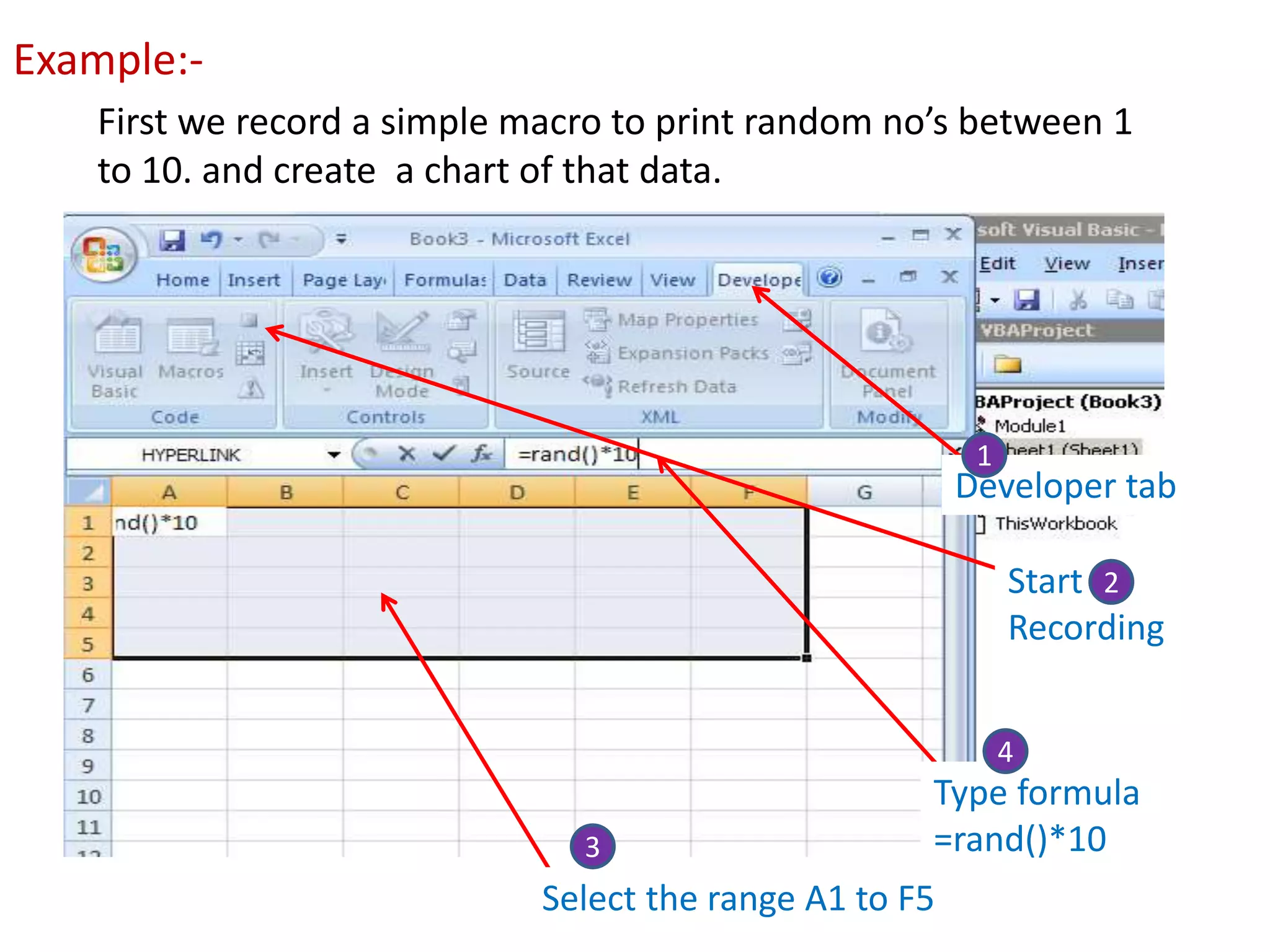Open the Page Layout ribbon tab

point(345,280)
